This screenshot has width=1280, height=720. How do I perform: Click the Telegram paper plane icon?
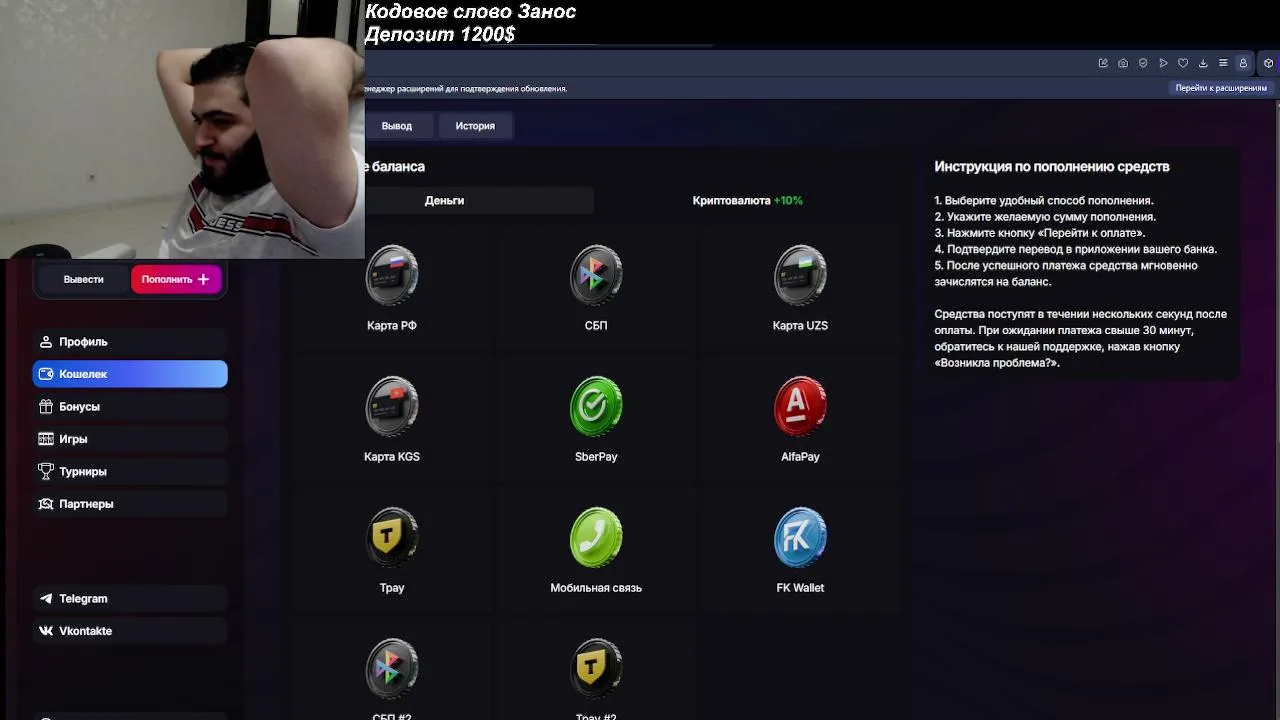pos(46,598)
